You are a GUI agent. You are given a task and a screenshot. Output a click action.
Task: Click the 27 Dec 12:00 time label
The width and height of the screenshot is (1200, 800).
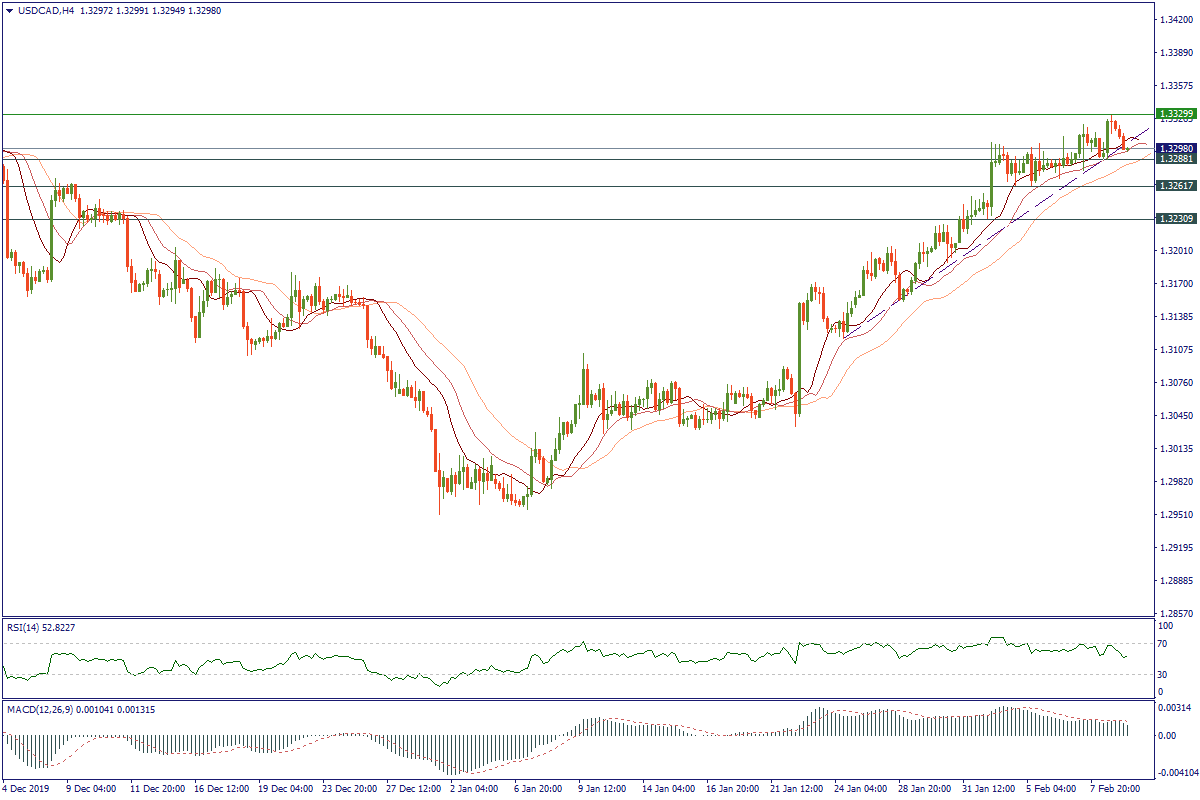point(413,789)
